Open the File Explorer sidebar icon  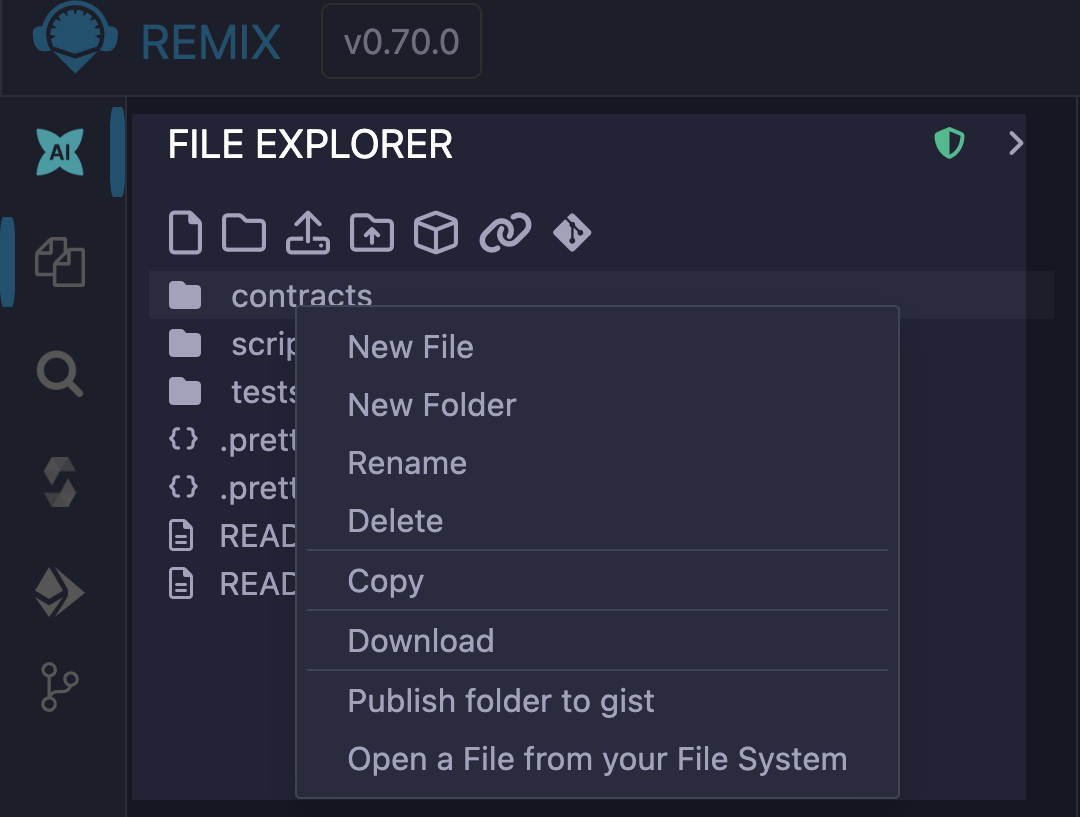(60, 262)
